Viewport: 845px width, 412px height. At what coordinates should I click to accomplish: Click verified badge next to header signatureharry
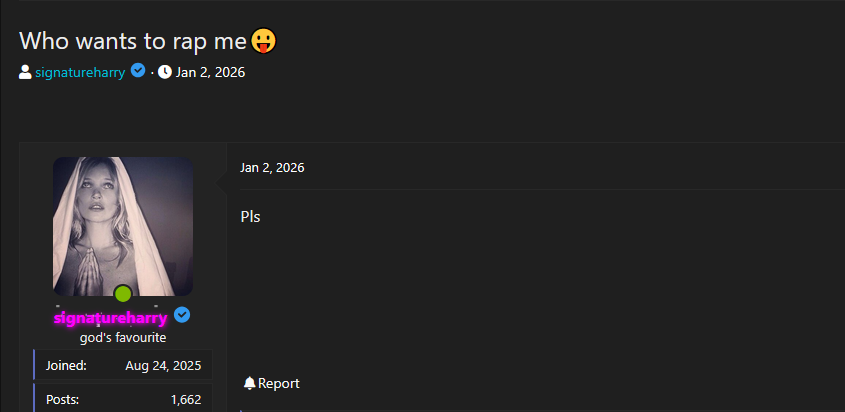click(x=138, y=71)
